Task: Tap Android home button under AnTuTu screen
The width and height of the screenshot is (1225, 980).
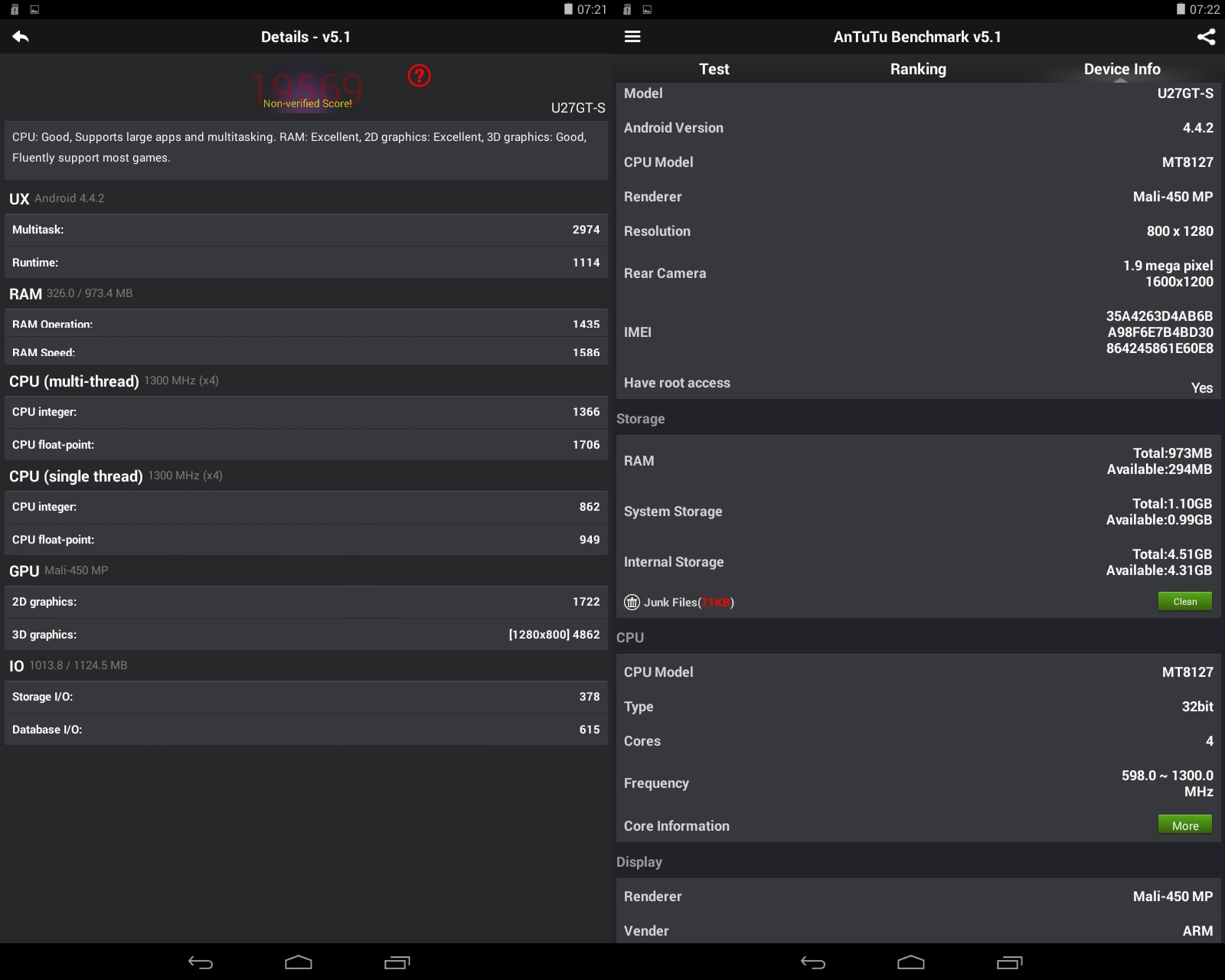Action: [911, 962]
